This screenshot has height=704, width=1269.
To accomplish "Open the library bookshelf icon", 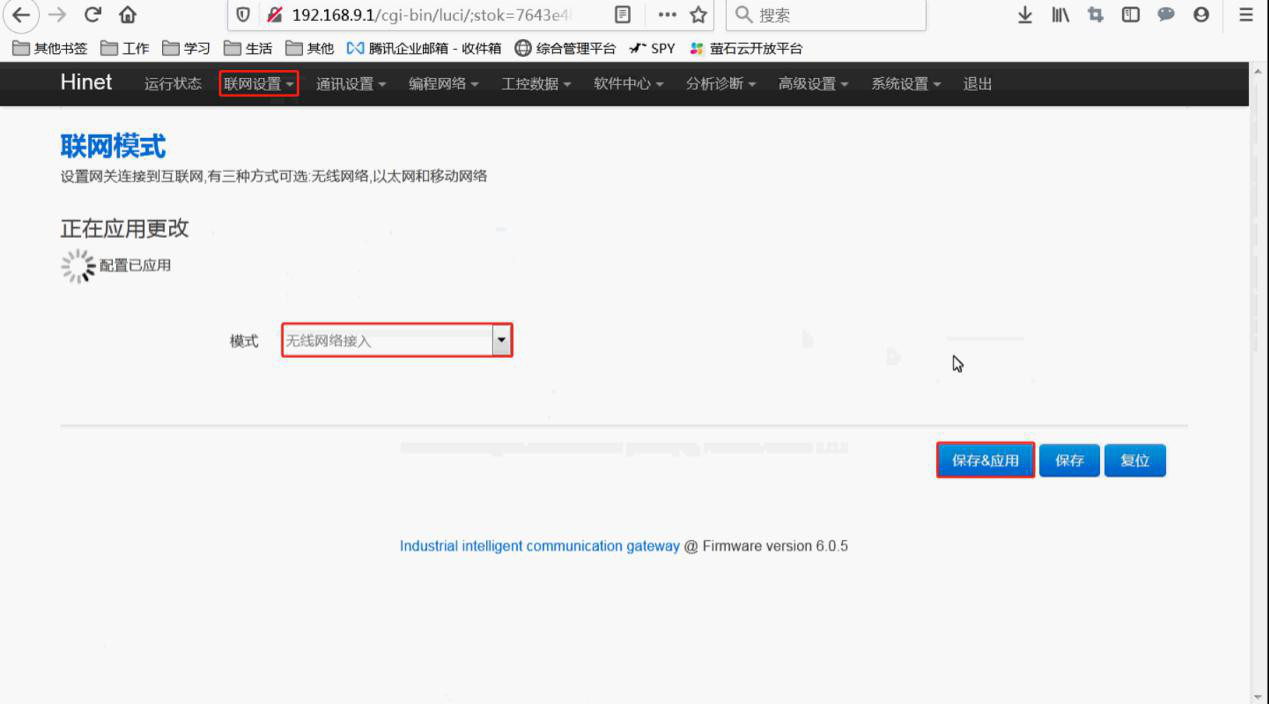I will [x=1060, y=15].
